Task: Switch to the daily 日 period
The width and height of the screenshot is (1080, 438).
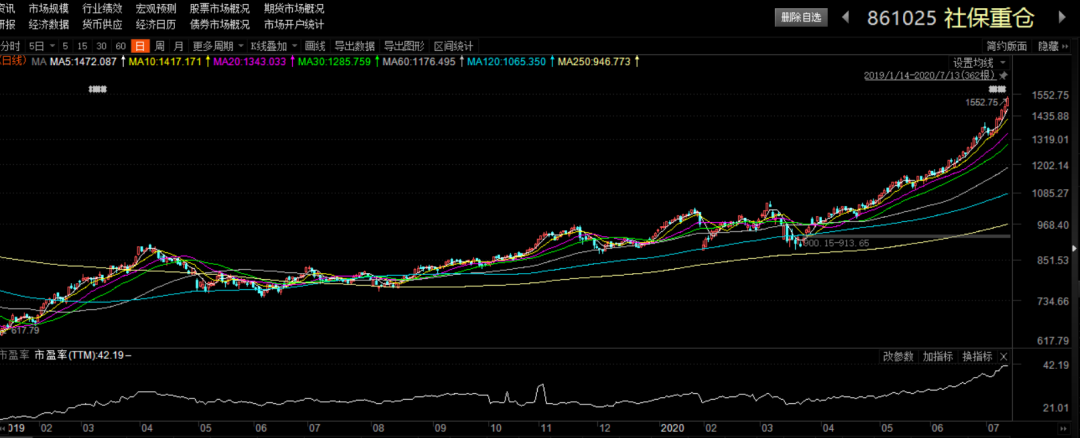Action: (140, 46)
